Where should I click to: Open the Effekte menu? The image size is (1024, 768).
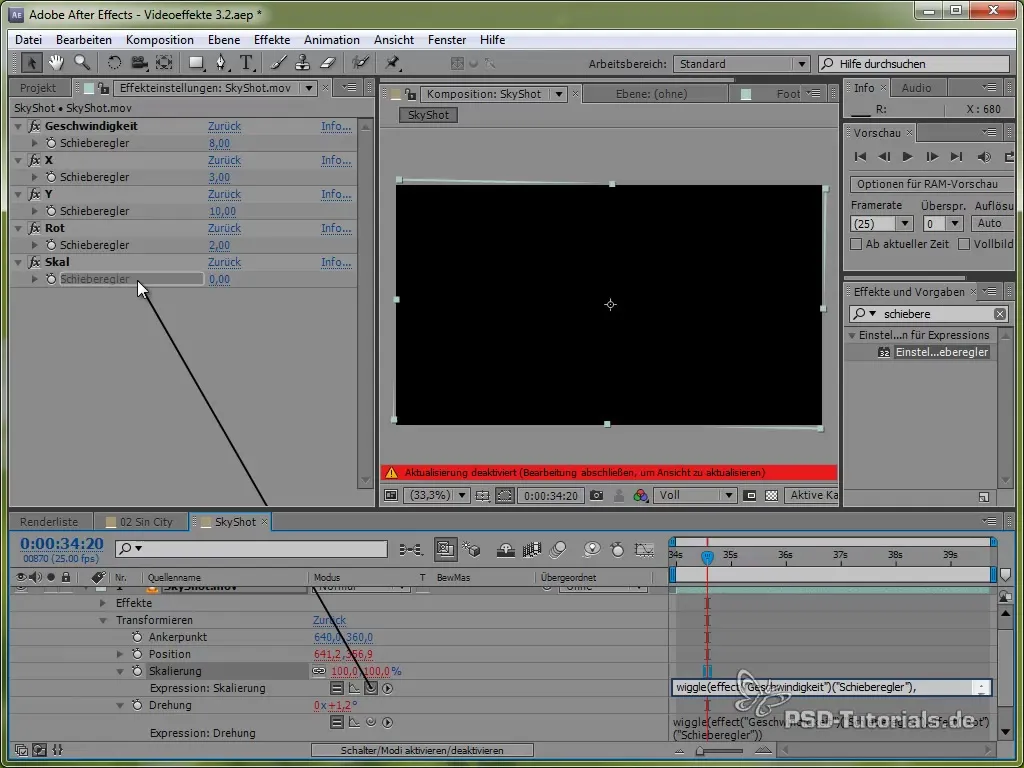point(272,40)
